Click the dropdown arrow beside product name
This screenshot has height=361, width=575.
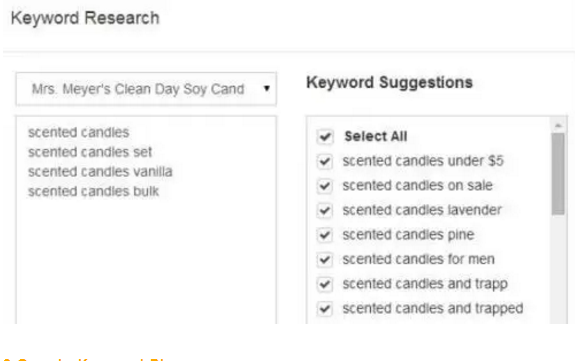(267, 88)
